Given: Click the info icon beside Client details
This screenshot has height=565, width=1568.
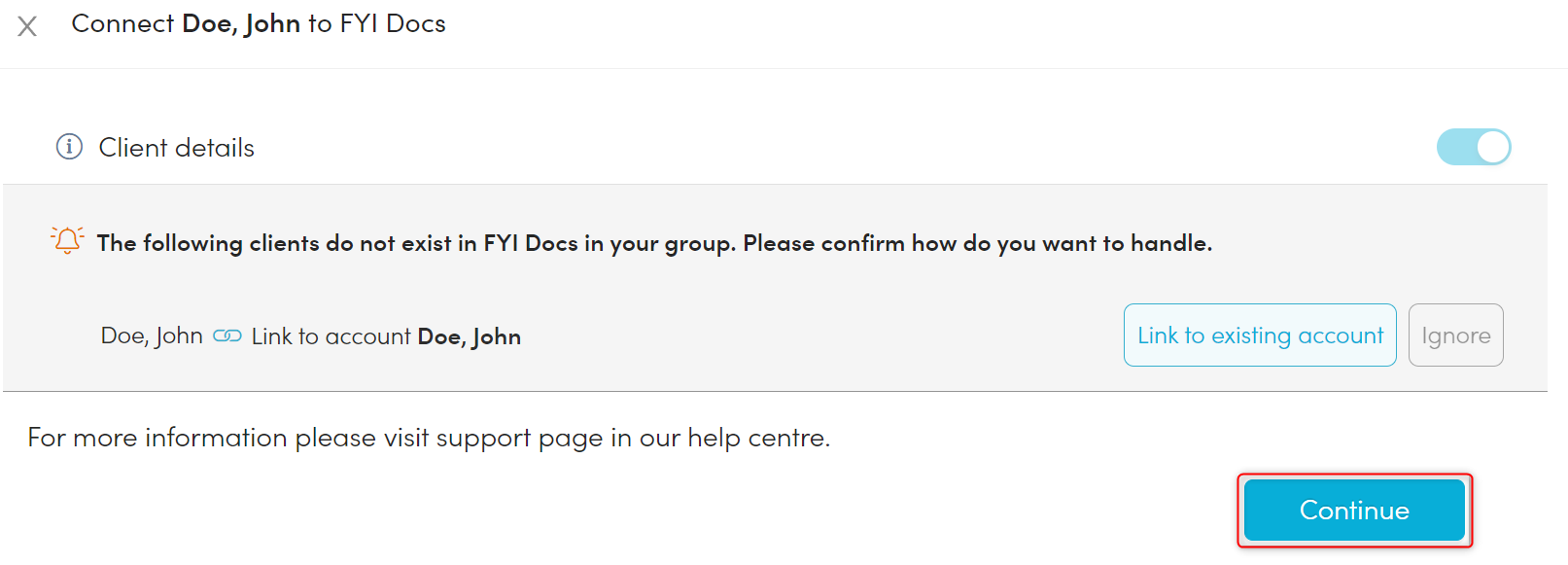Looking at the screenshot, I should (69, 147).
